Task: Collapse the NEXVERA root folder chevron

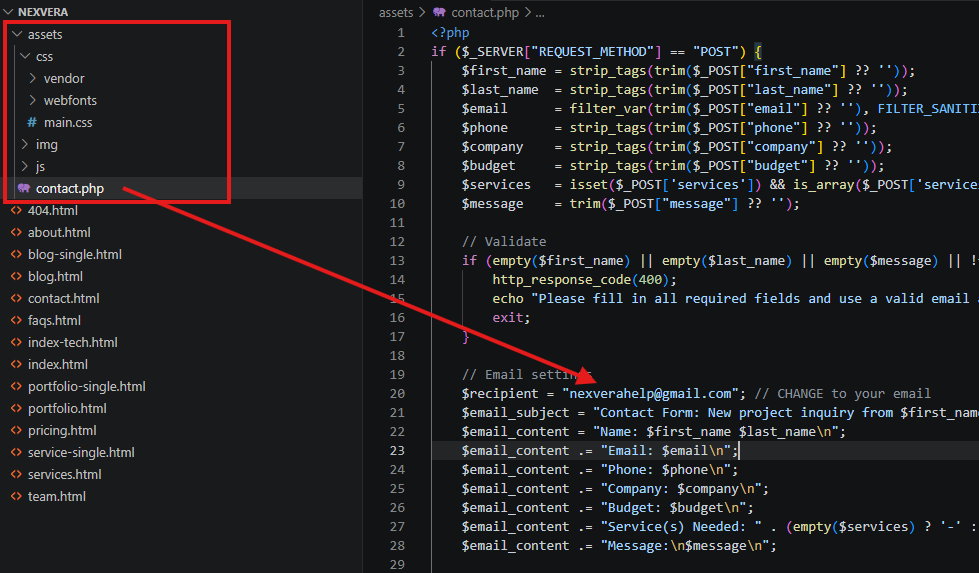Action: pos(8,12)
